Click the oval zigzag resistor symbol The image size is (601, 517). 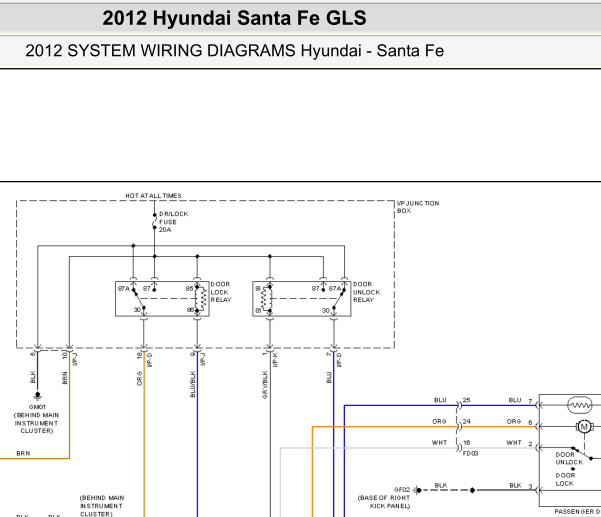tap(580, 405)
